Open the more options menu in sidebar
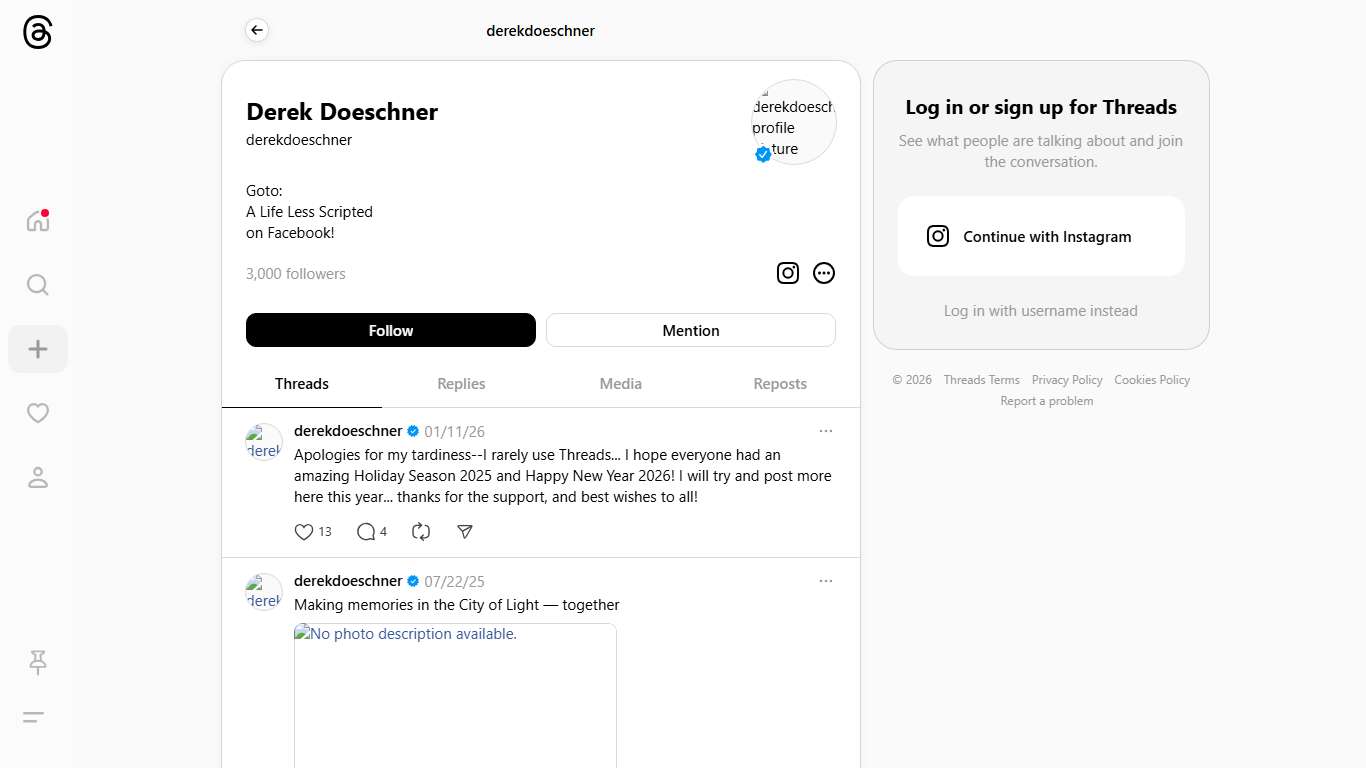This screenshot has width=1366, height=768. click(x=34, y=717)
